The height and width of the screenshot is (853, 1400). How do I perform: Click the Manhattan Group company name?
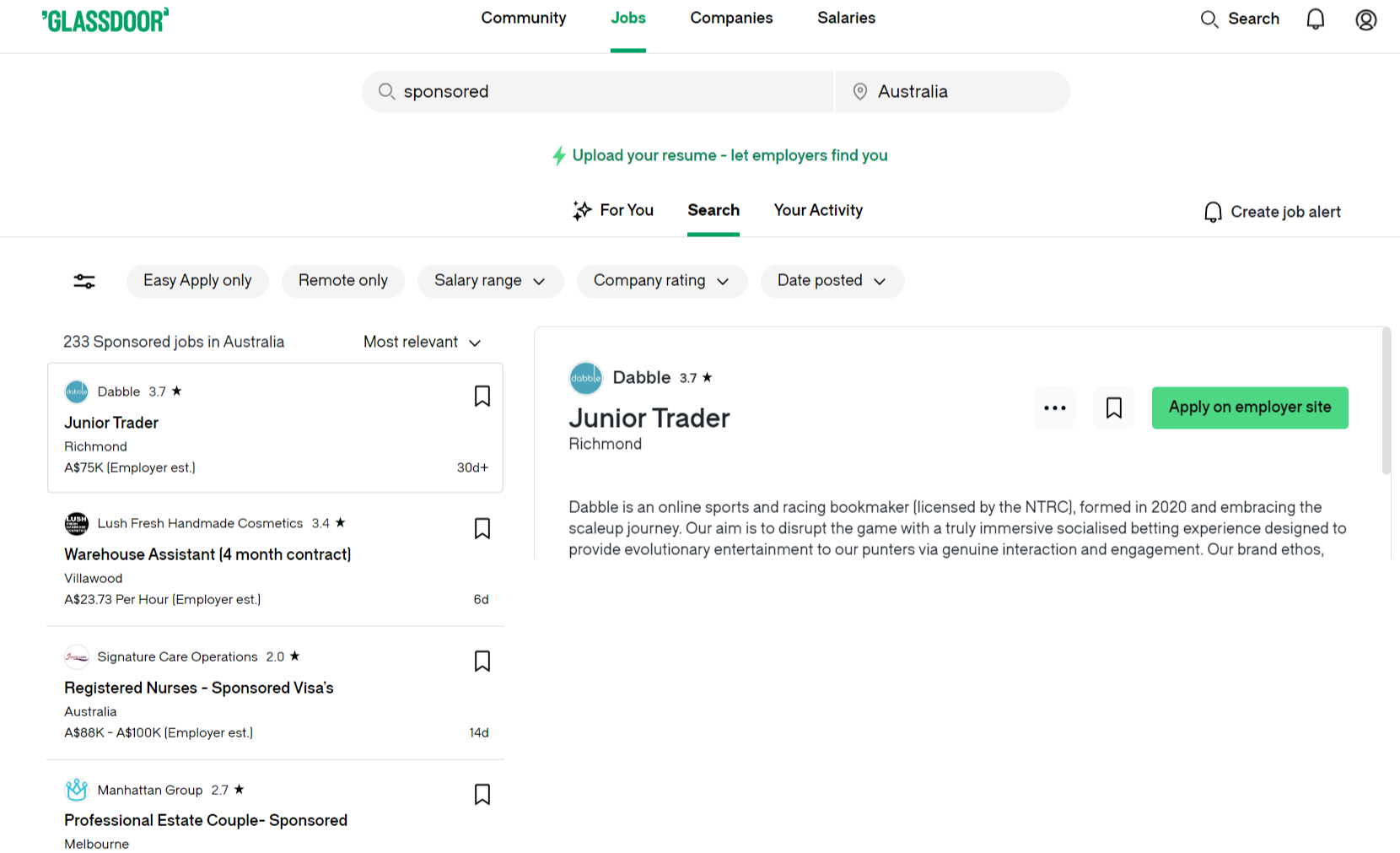click(150, 790)
